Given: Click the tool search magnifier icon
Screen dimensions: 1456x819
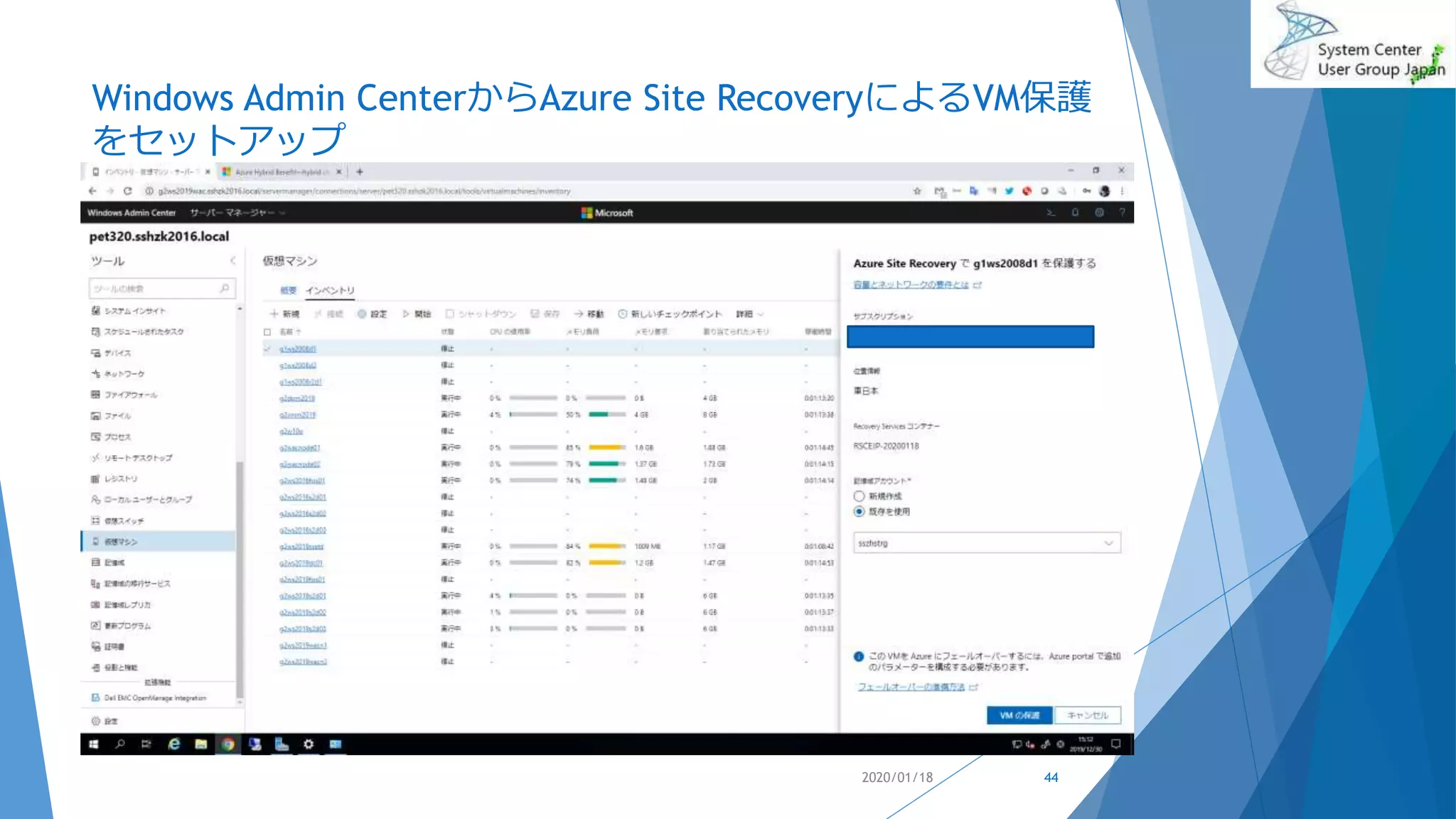Looking at the screenshot, I should point(225,288).
